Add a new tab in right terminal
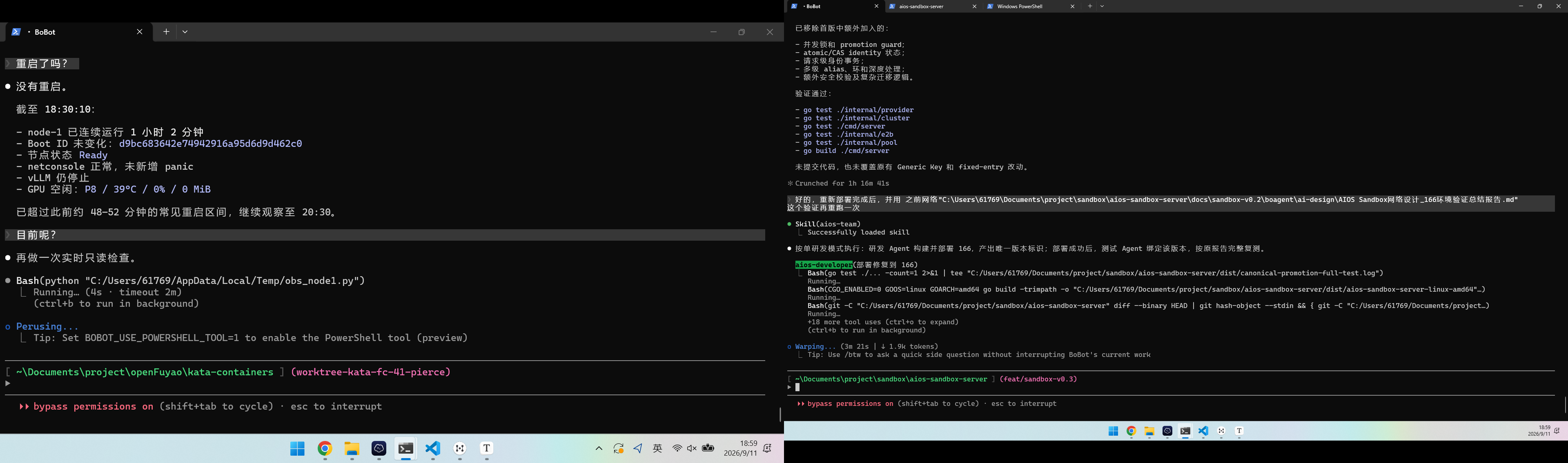1568x463 pixels. (x=1090, y=6)
